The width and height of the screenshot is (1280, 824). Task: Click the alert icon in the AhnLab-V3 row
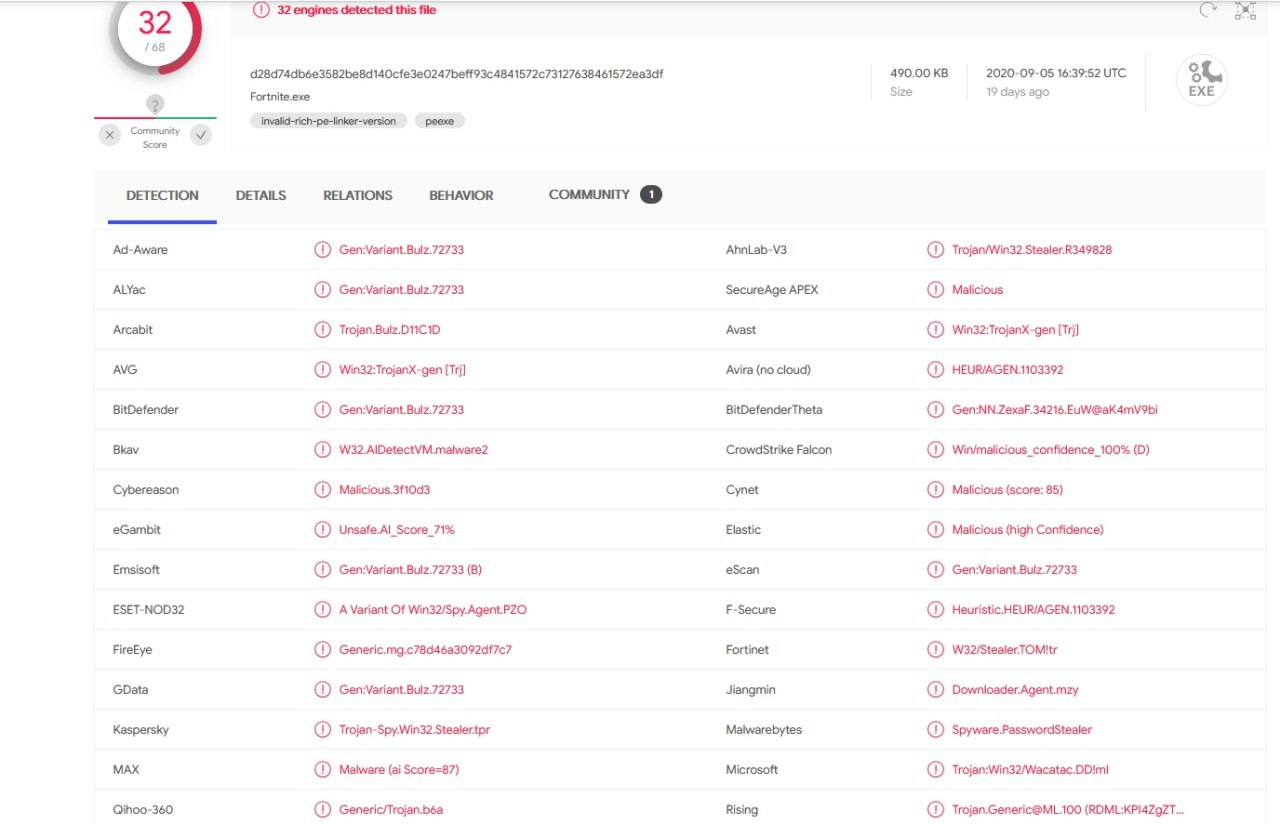[x=935, y=250]
